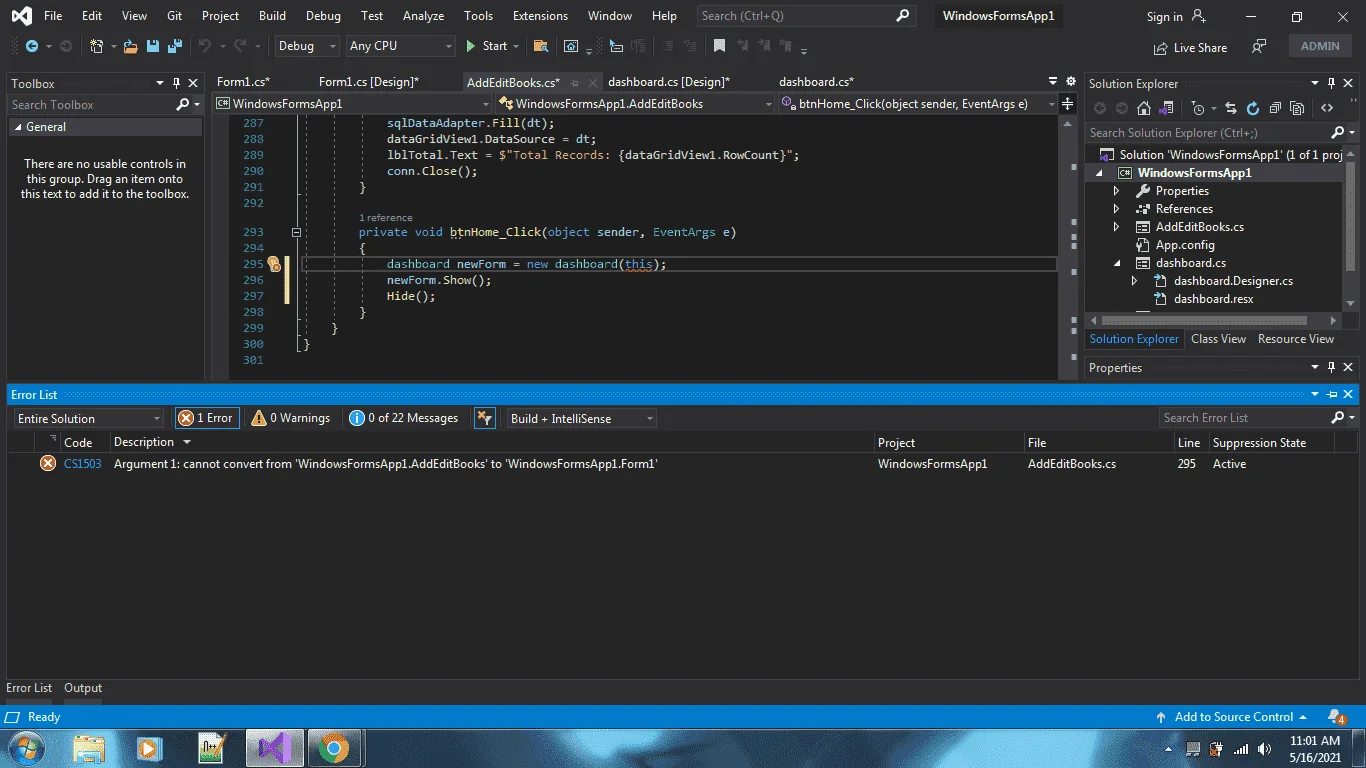
Task: Click View Code icon in Solution Explorer
Action: tap(1327, 108)
